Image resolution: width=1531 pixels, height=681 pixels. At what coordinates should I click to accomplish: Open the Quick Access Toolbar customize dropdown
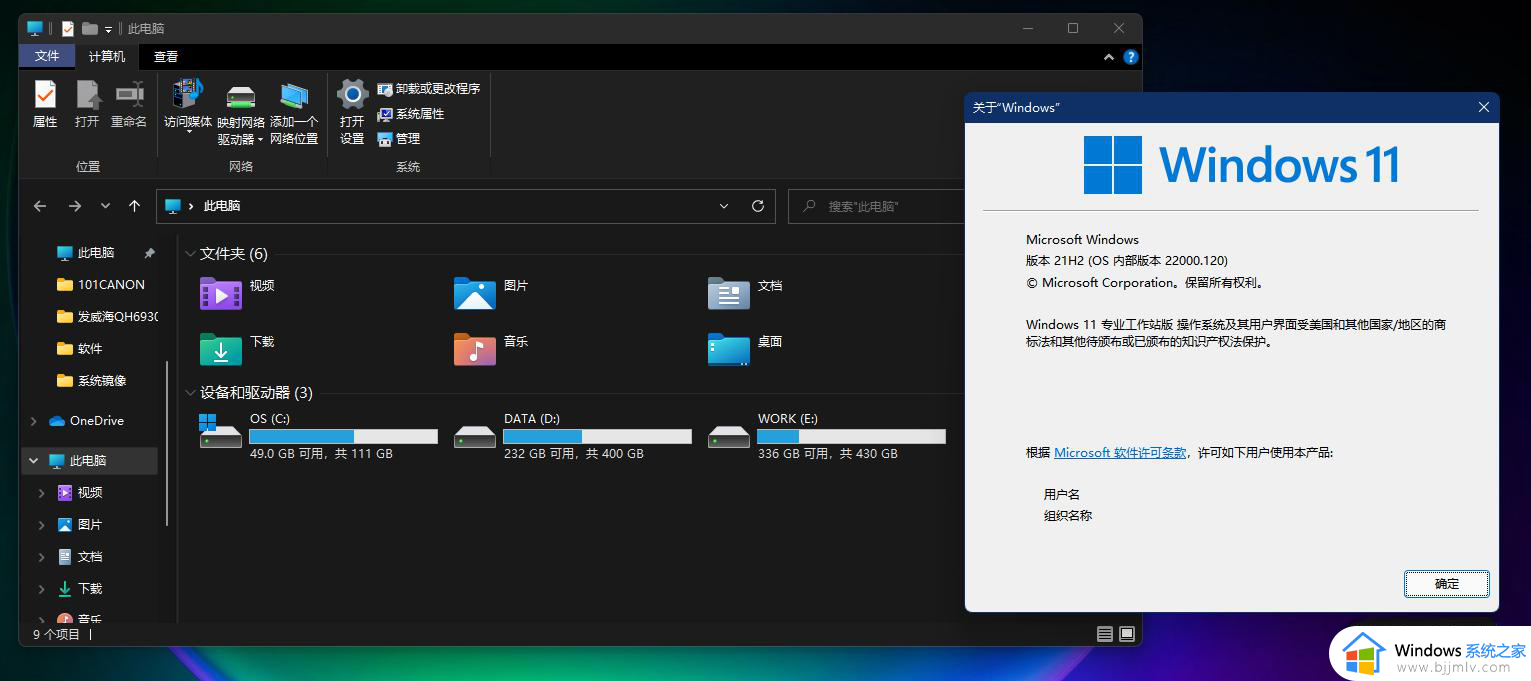108,30
